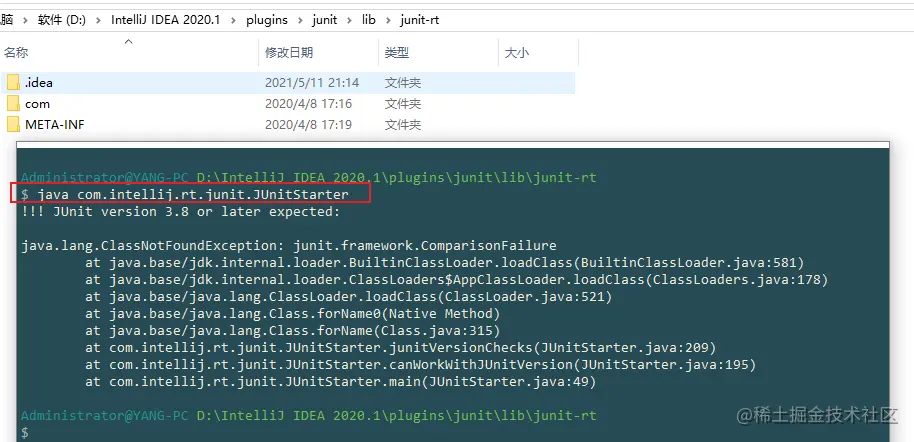914x442 pixels.
Task: Click 文件夹 type of META-INF row
Action: [x=403, y=125]
